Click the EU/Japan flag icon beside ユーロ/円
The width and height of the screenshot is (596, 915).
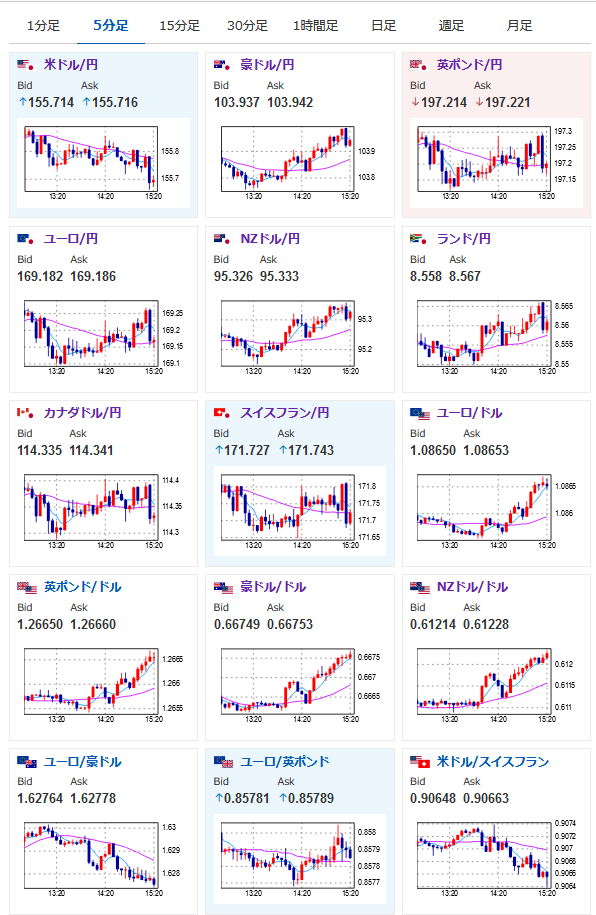25,239
